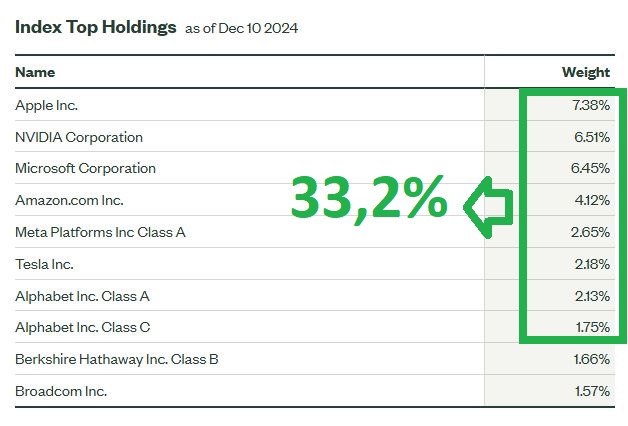The image size is (628, 426).
Task: Click the green left-pointing arrow
Action: click(x=489, y=207)
